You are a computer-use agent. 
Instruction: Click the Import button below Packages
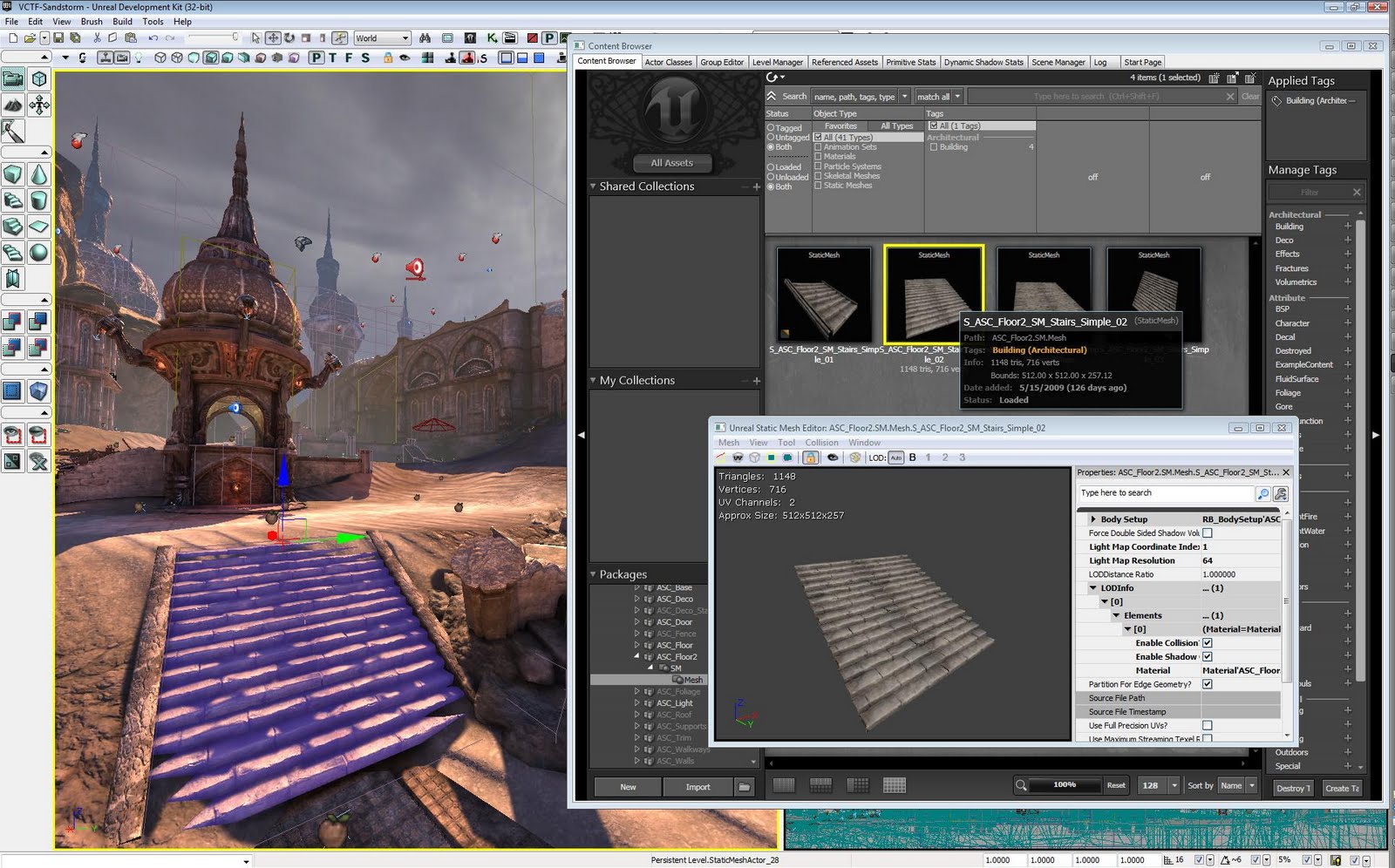point(697,786)
